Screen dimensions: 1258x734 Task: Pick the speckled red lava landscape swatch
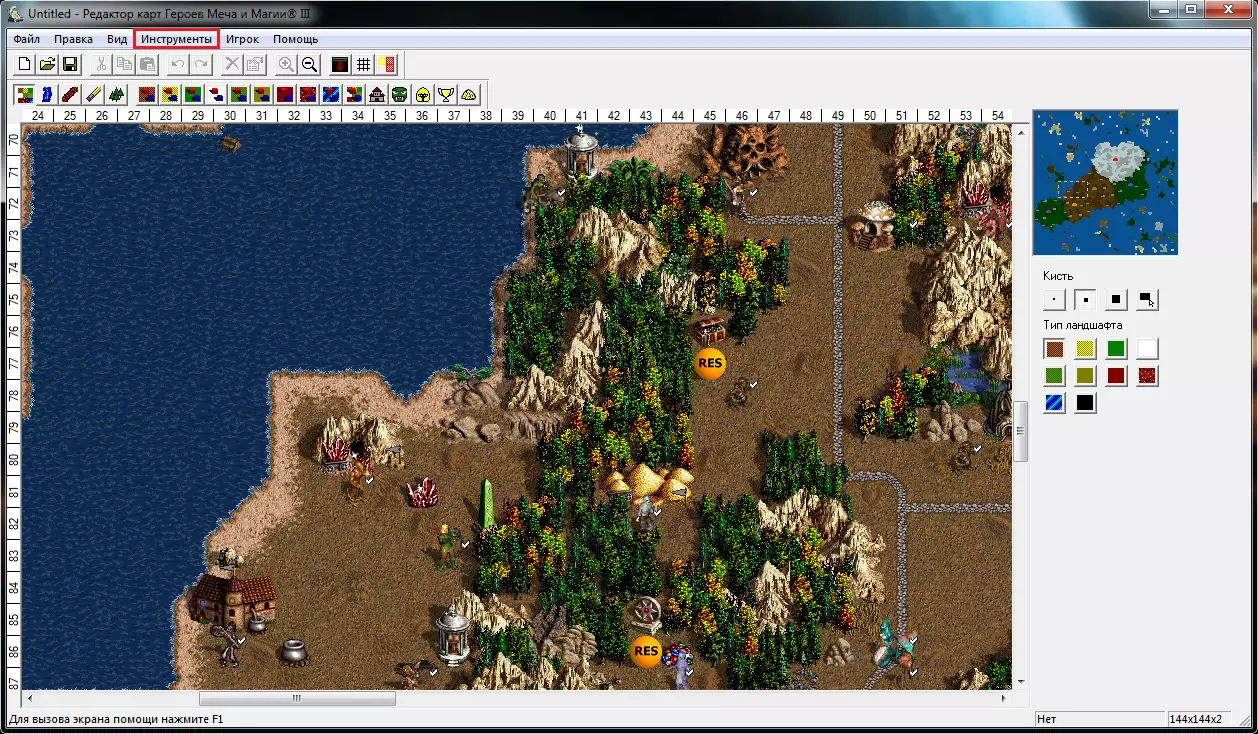(1148, 376)
